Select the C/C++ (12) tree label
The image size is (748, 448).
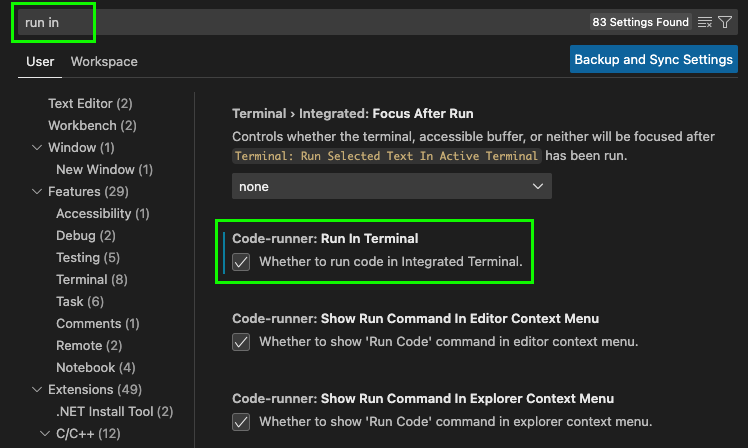pyautogui.click(x=88, y=433)
